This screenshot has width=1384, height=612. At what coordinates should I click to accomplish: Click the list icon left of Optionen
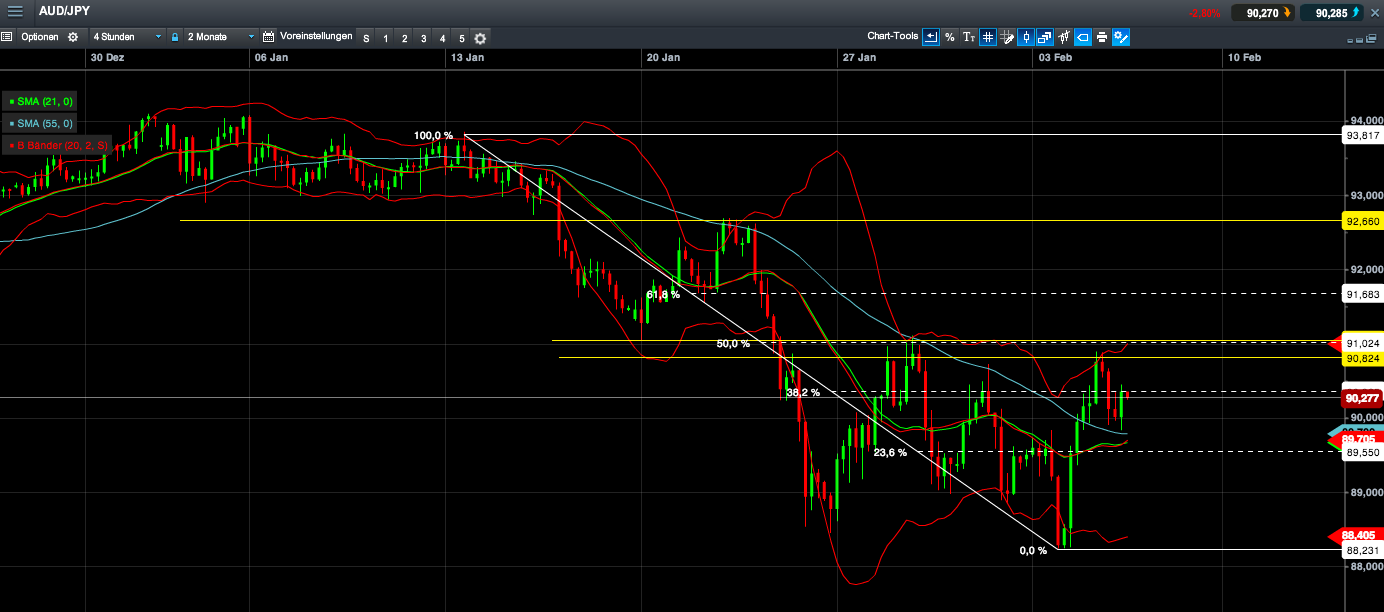pyautogui.click(x=6, y=37)
